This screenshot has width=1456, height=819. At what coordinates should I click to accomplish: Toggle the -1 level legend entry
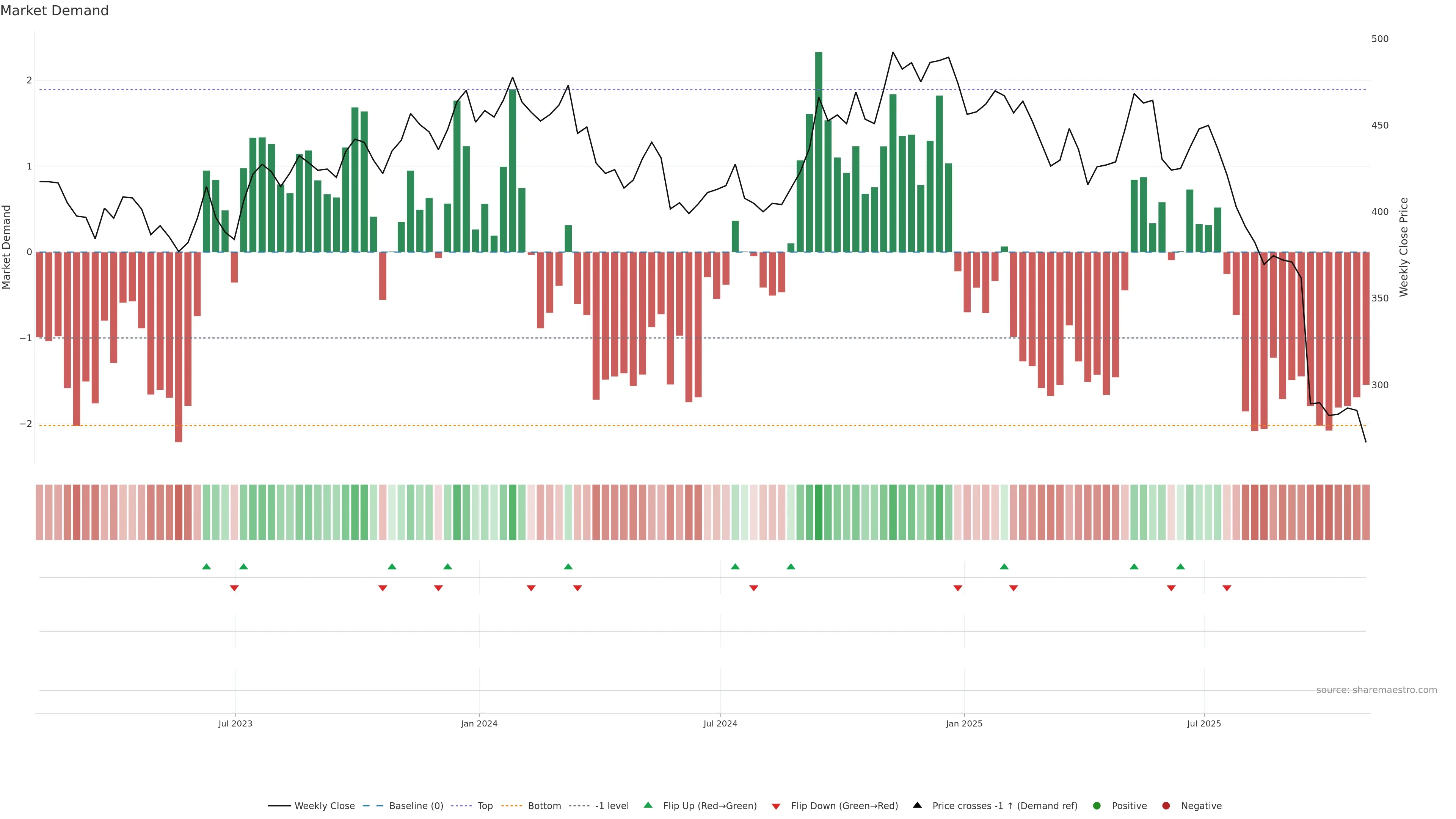click(612, 805)
